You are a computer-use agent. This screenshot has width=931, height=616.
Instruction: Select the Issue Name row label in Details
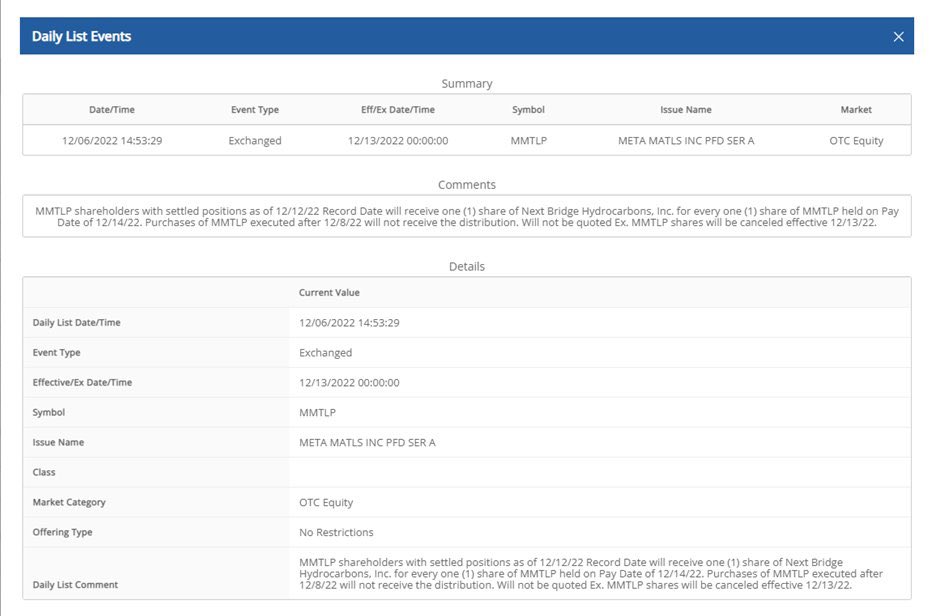[x=58, y=442]
